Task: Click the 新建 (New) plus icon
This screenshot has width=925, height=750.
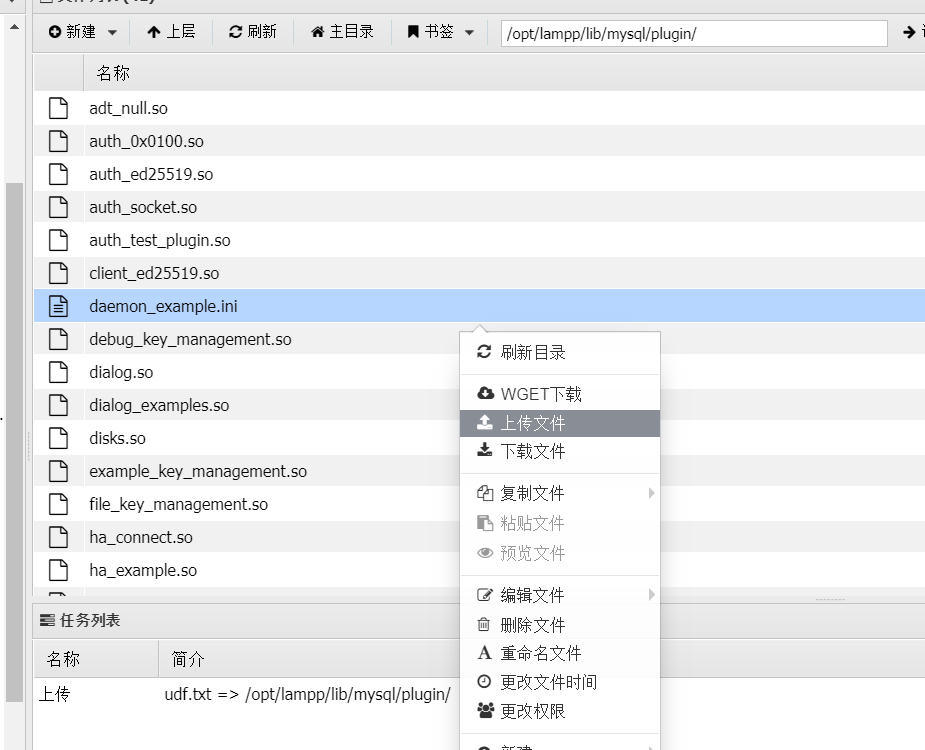Action: click(x=54, y=32)
